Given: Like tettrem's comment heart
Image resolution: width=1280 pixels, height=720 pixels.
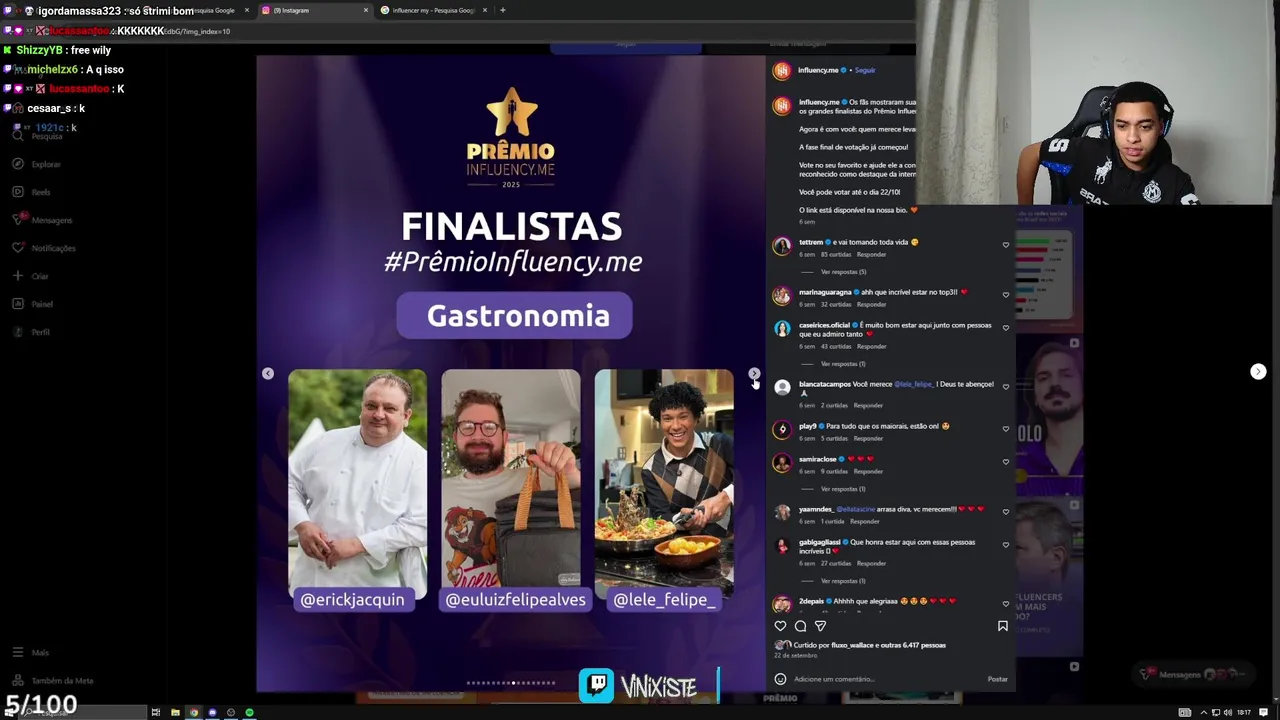Looking at the screenshot, I should coord(1006,245).
